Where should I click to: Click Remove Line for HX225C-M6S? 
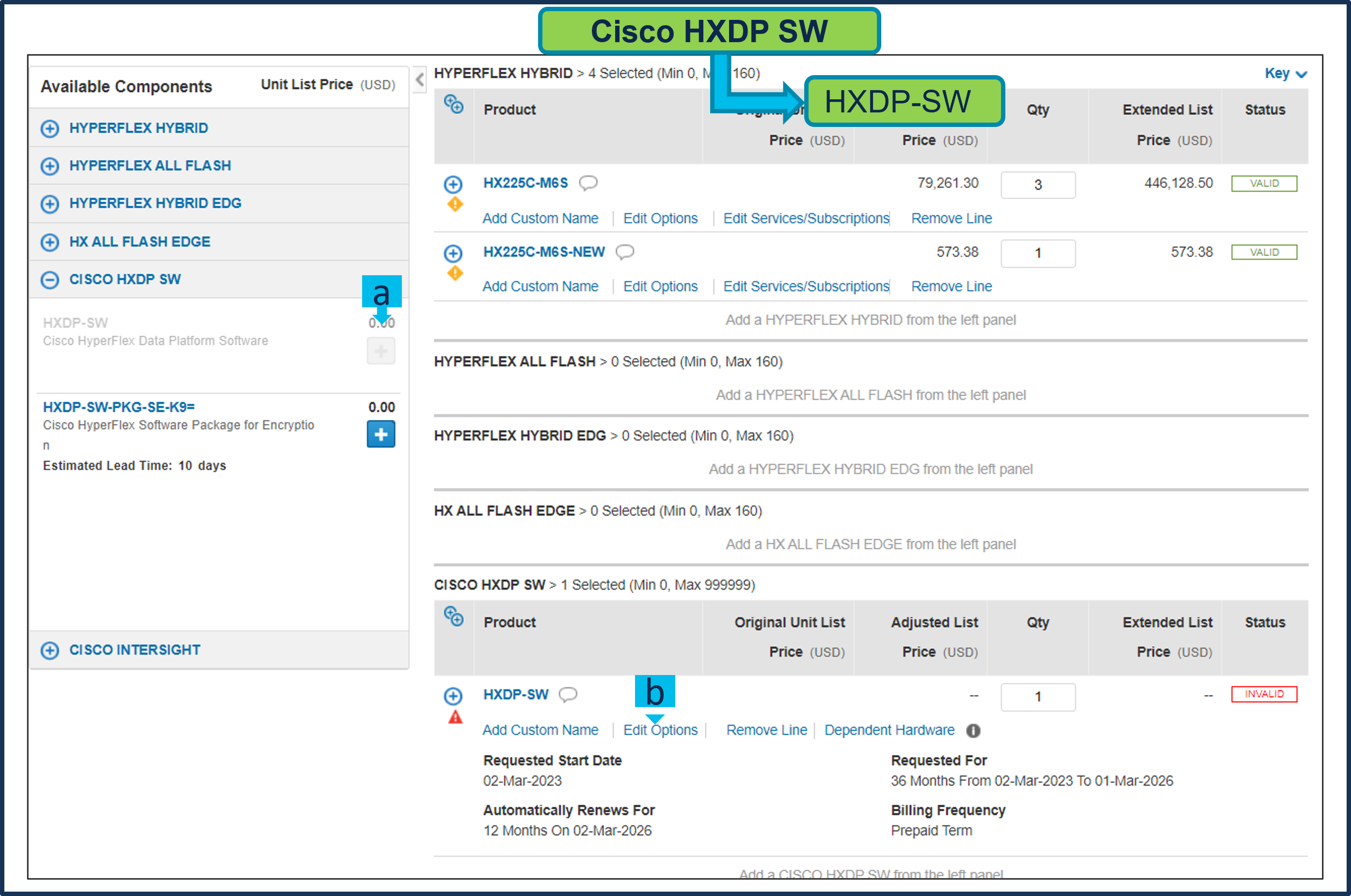[951, 218]
